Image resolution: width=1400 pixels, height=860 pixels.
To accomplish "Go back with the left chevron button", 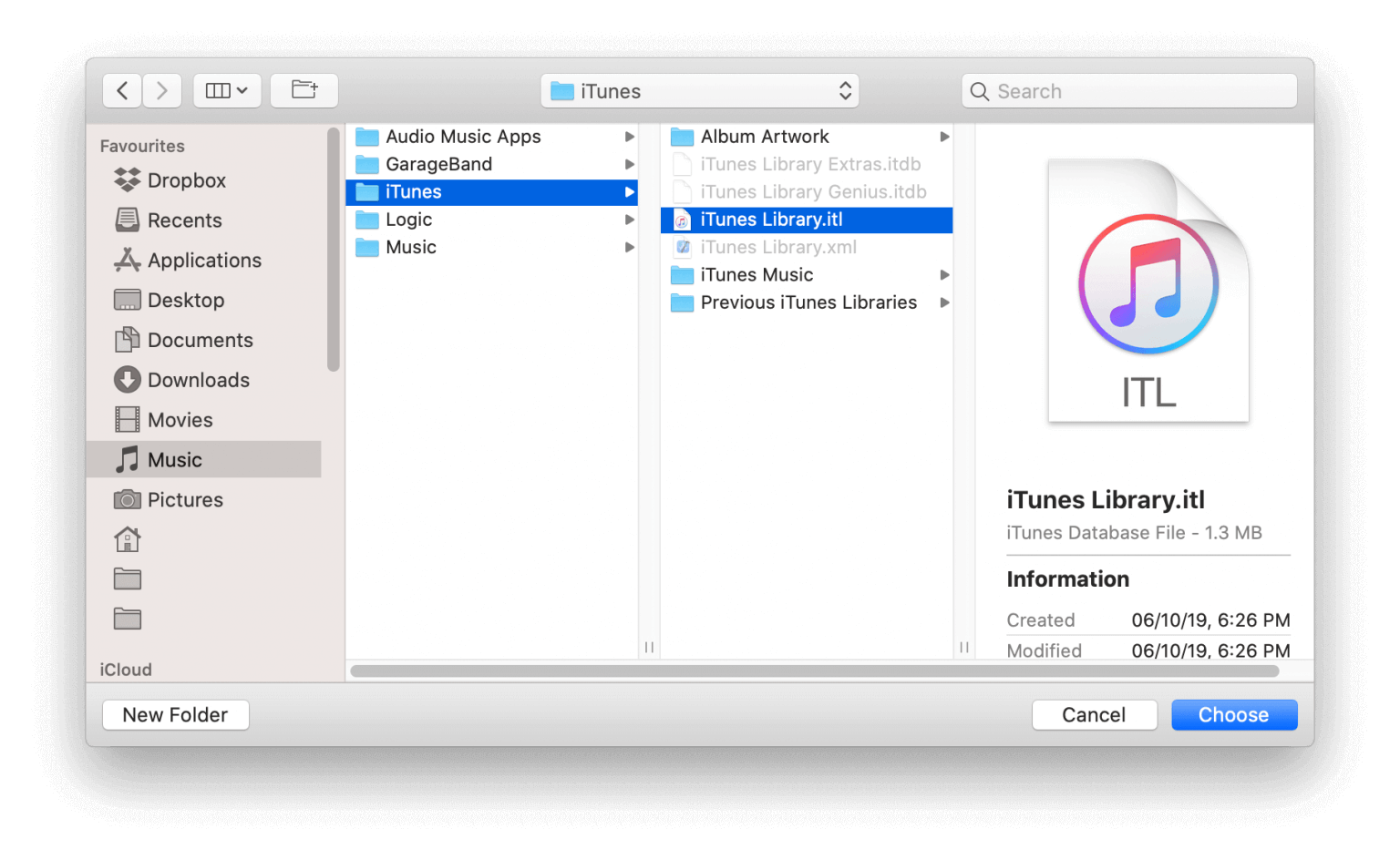I will point(122,91).
